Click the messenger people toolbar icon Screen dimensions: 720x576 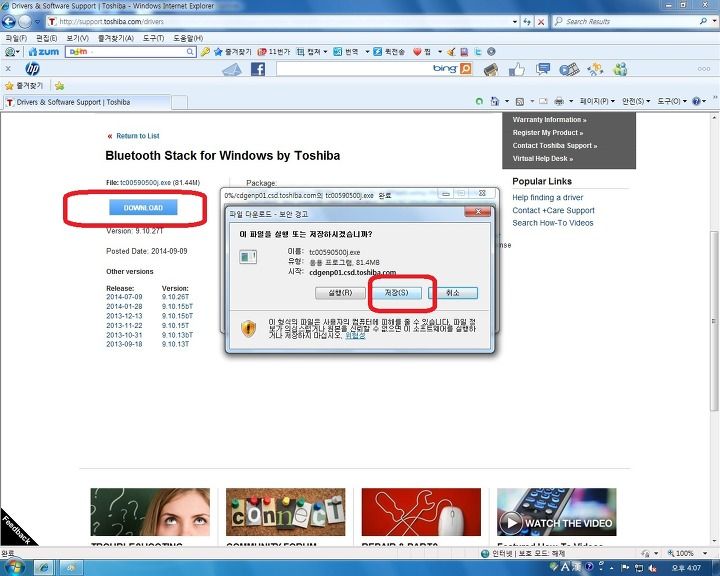[620, 69]
